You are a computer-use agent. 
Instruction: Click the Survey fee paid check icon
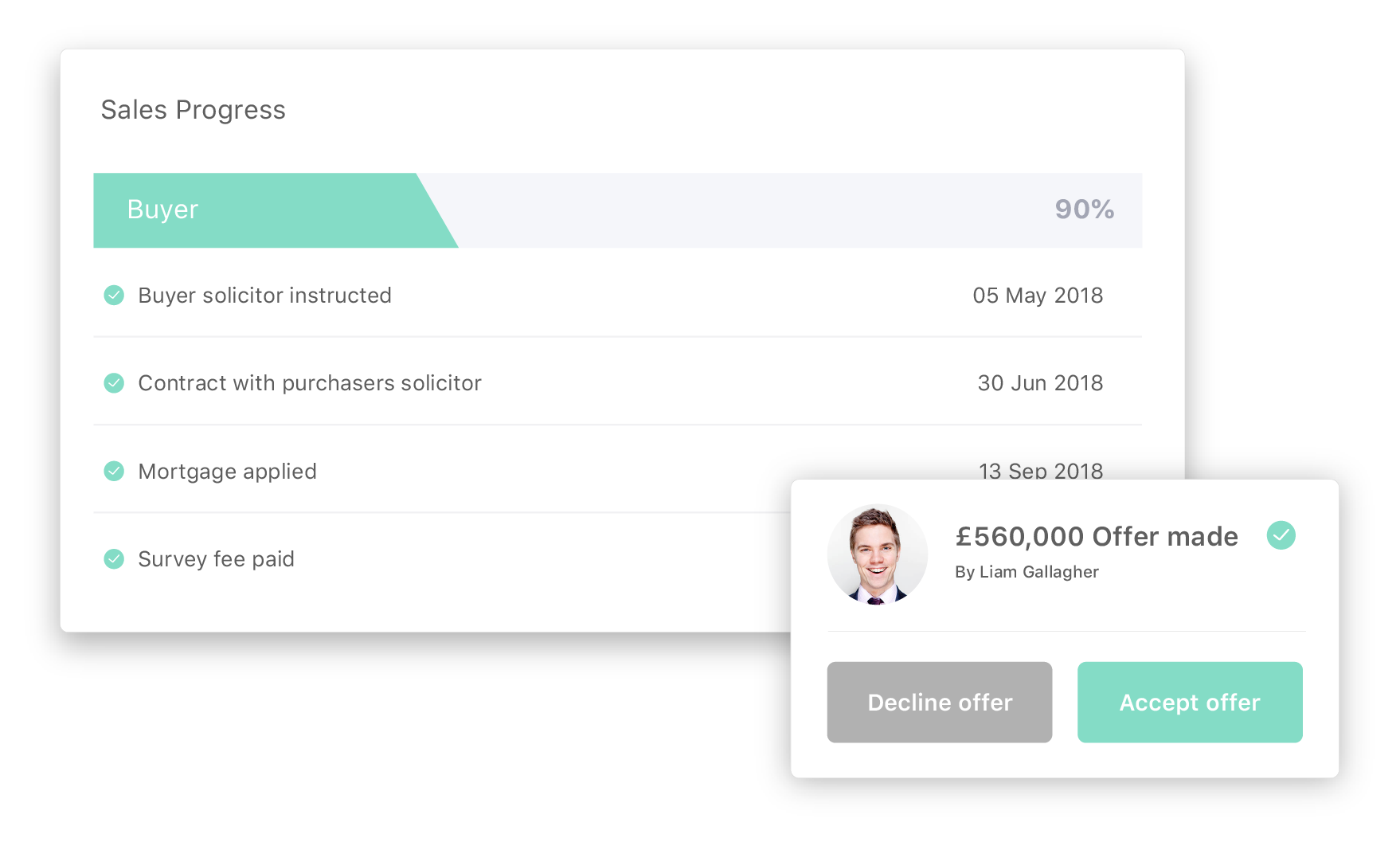114,558
